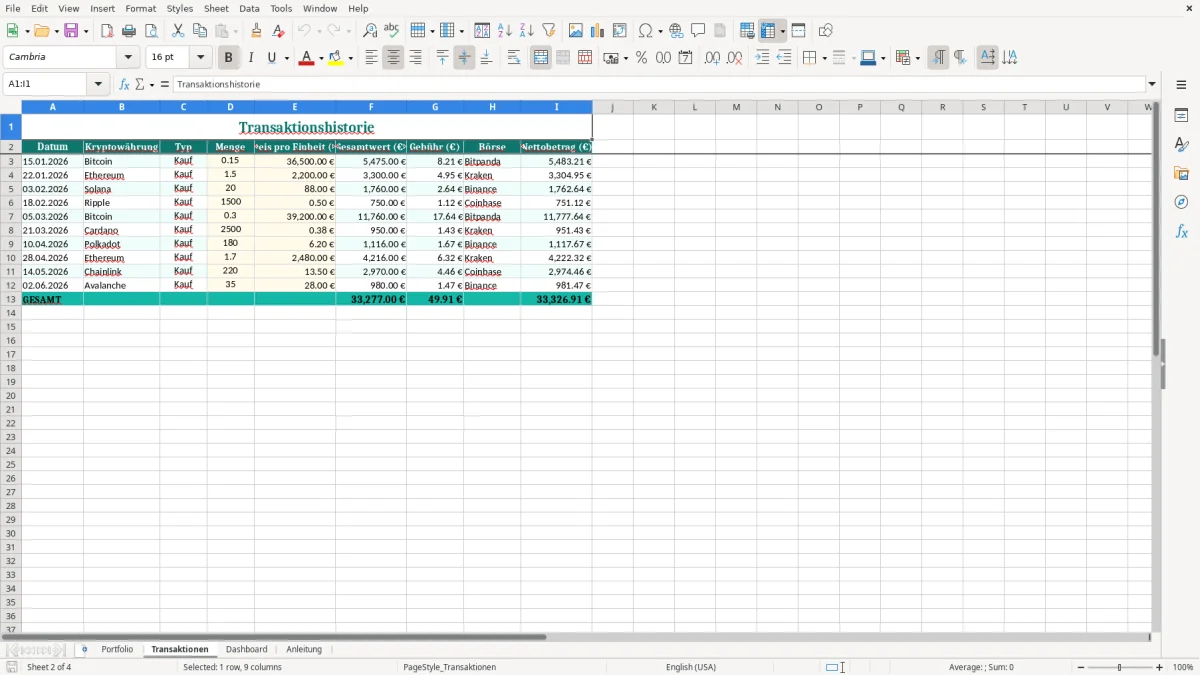
Task: Click English (USA) language status
Action: click(691, 667)
